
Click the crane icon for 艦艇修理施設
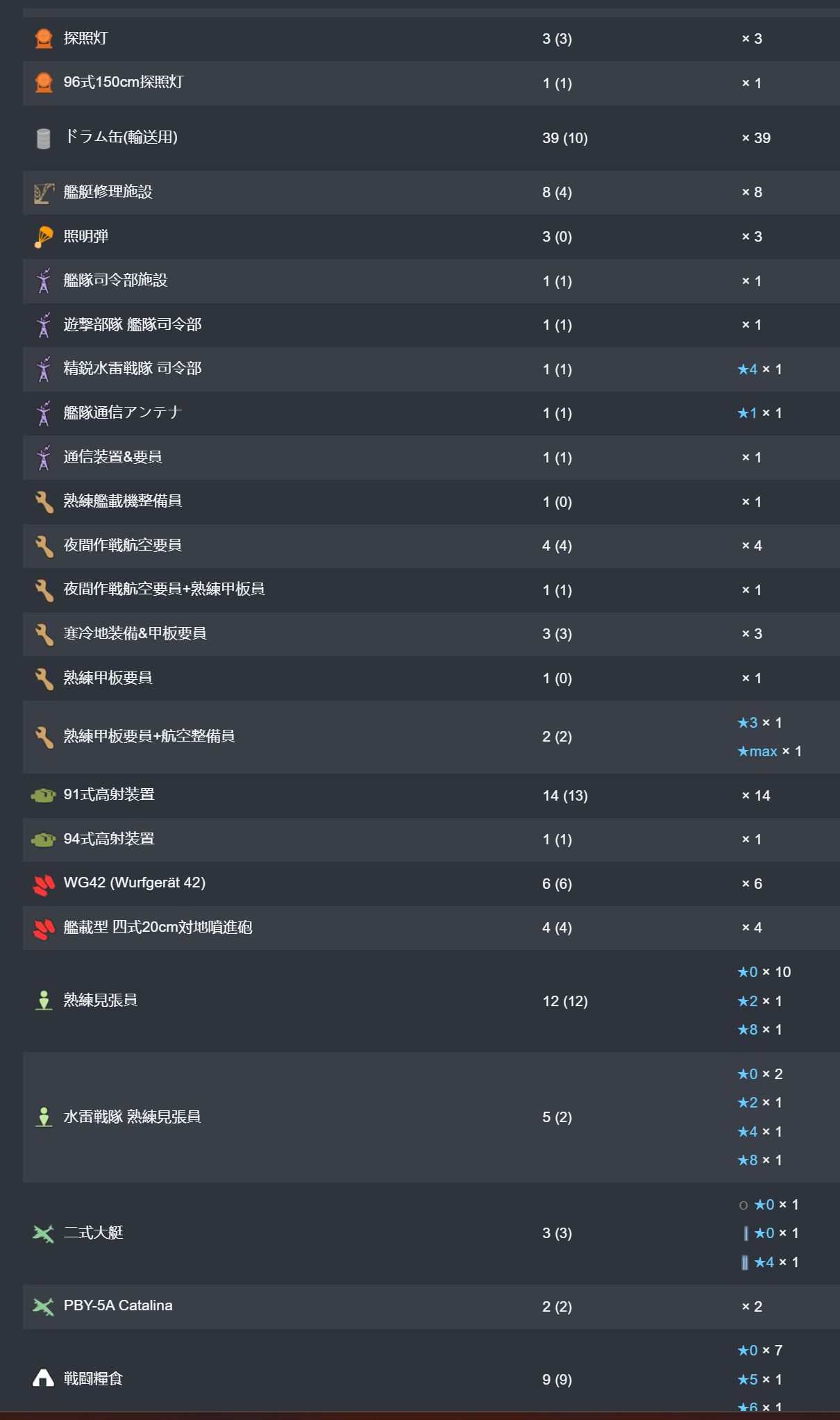point(44,193)
